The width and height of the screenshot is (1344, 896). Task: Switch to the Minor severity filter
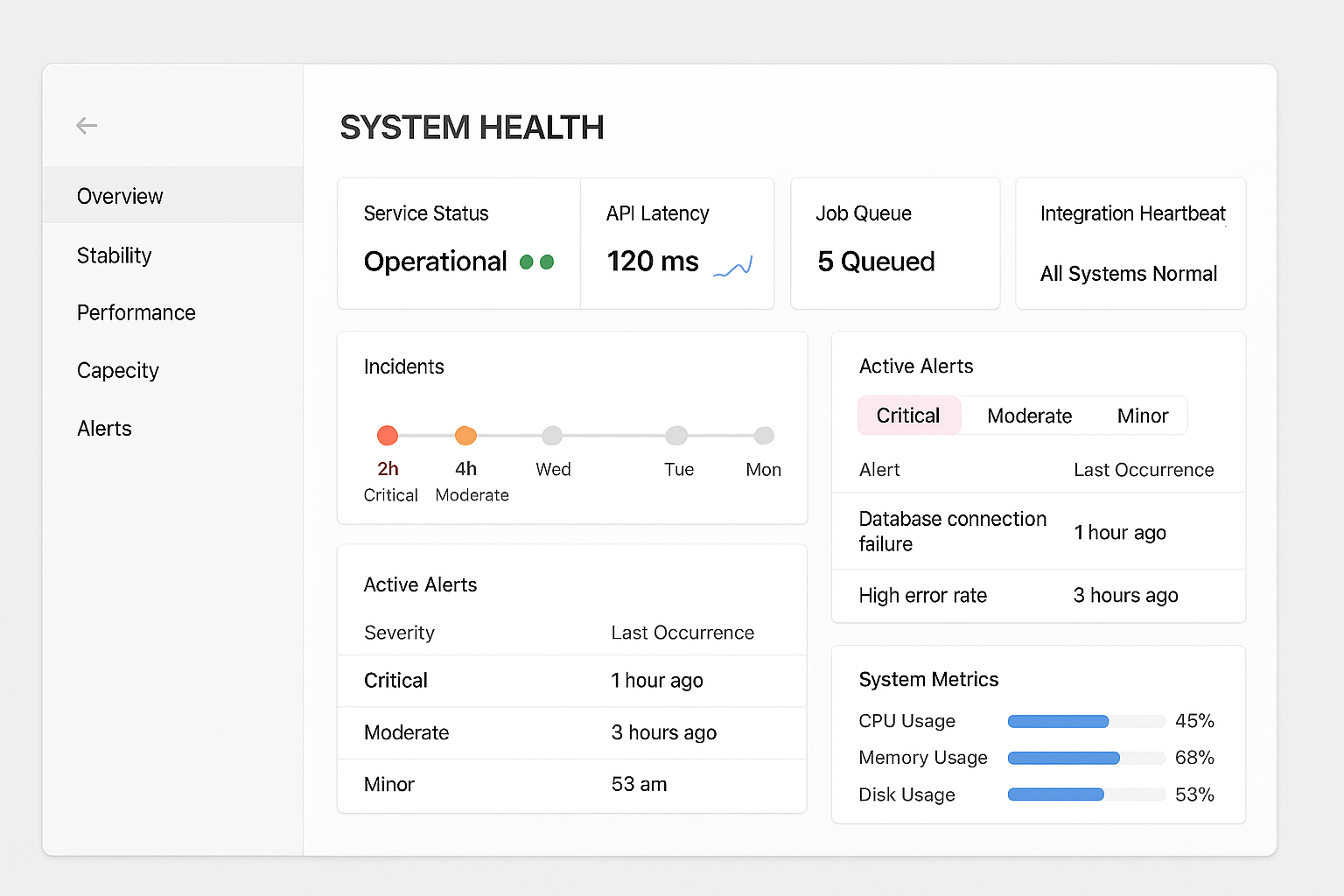click(1142, 415)
